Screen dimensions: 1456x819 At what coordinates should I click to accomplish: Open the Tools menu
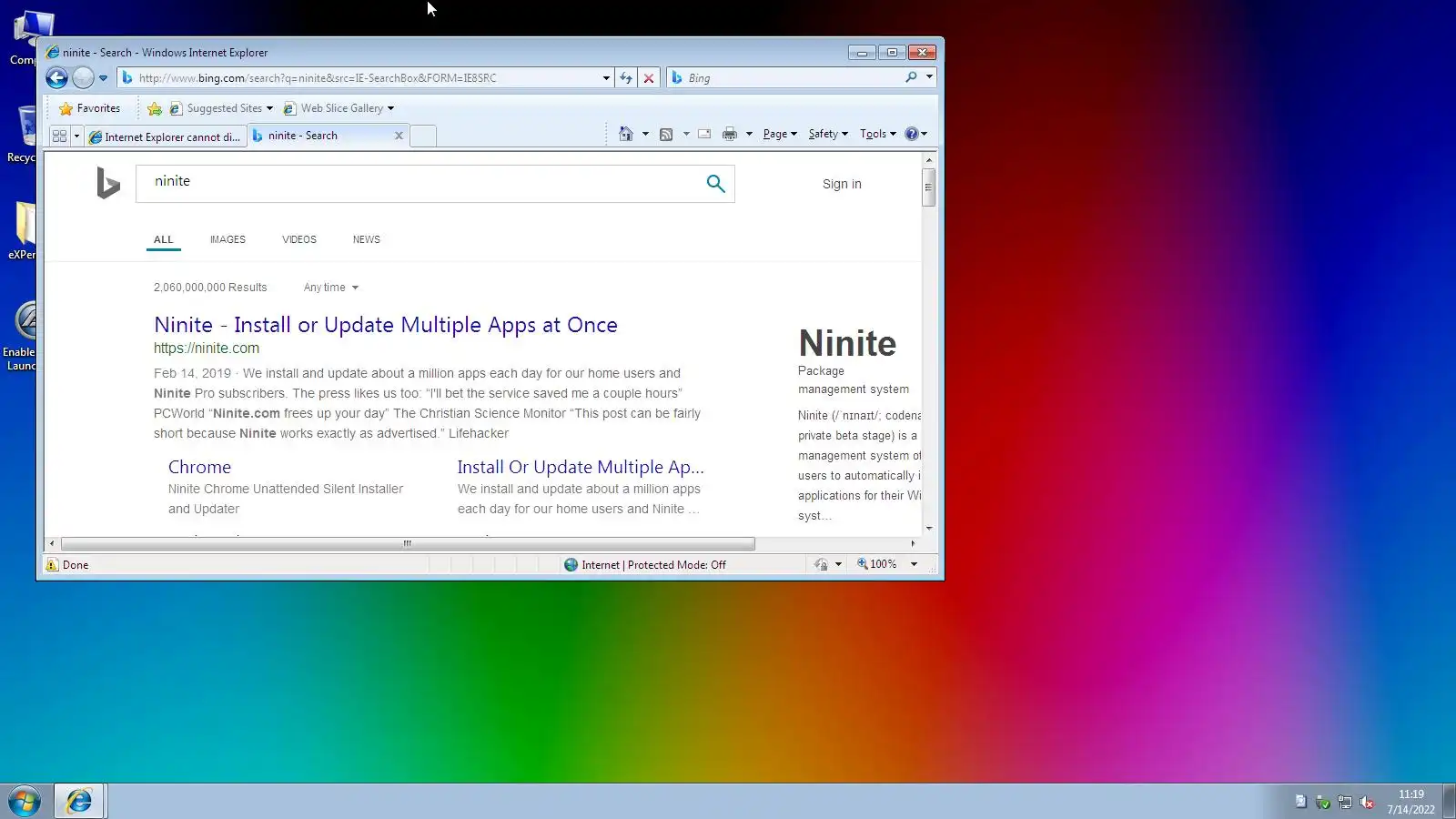coord(878,134)
